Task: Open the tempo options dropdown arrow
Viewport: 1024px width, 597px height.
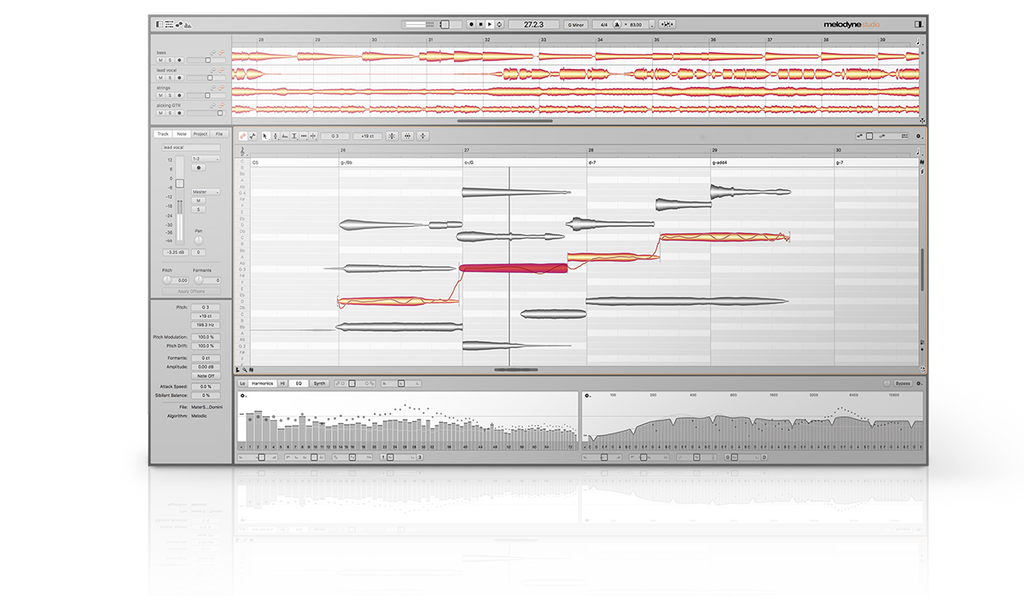Action: [652, 24]
